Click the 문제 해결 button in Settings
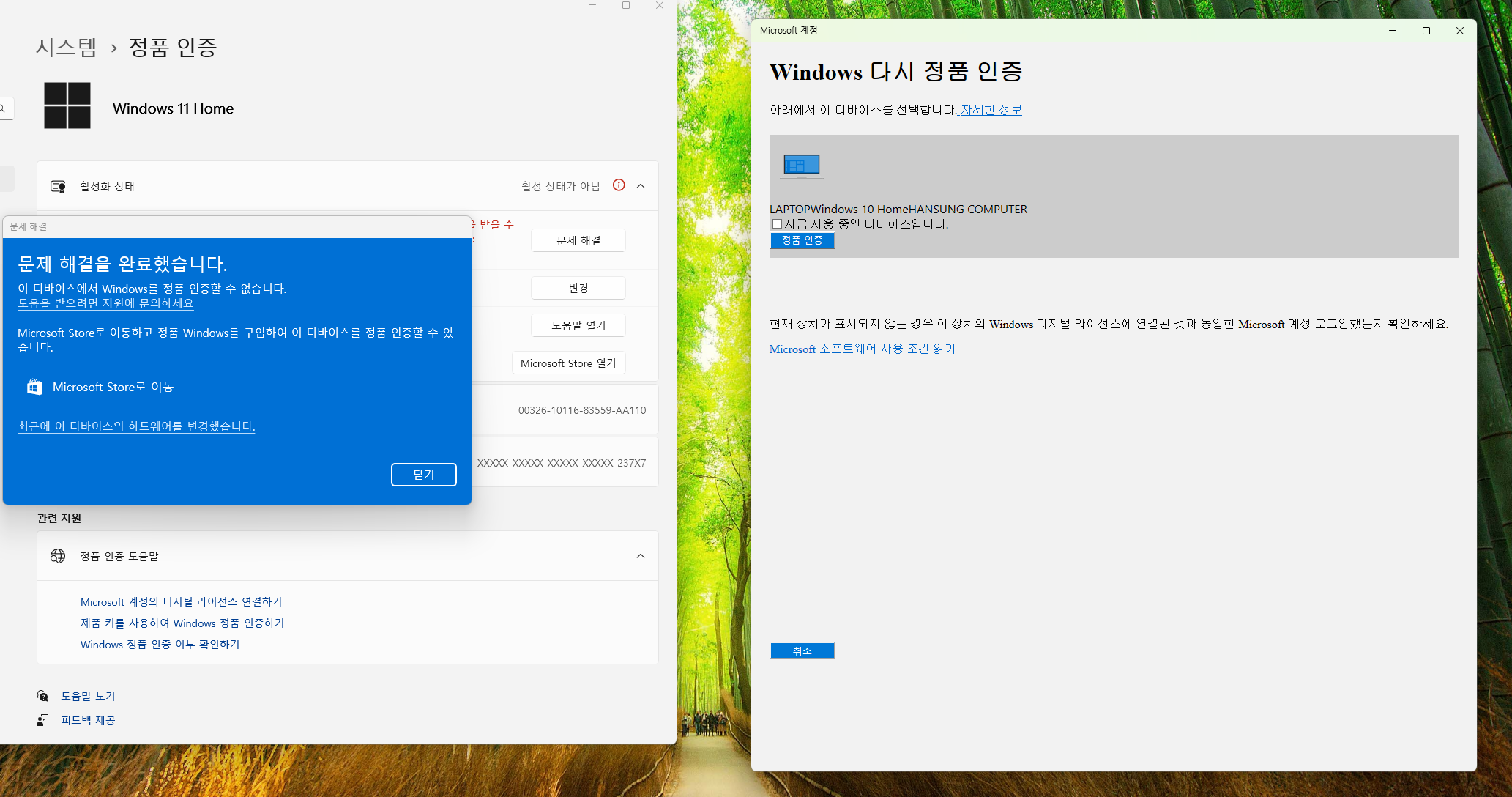Image resolution: width=1512 pixels, height=797 pixels. click(x=578, y=240)
